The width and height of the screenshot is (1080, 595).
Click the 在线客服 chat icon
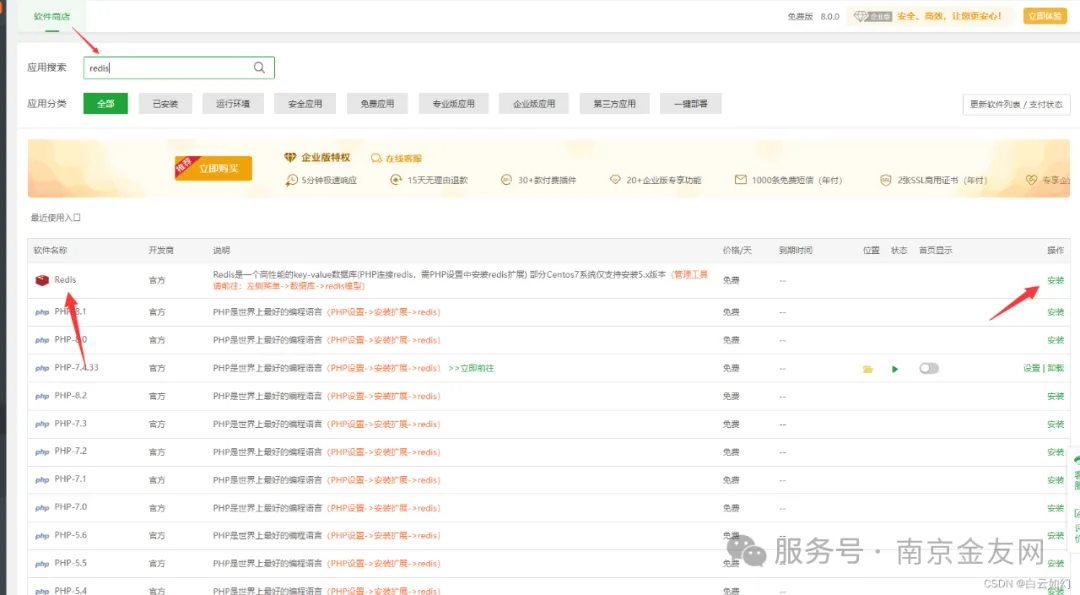pyautogui.click(x=376, y=158)
